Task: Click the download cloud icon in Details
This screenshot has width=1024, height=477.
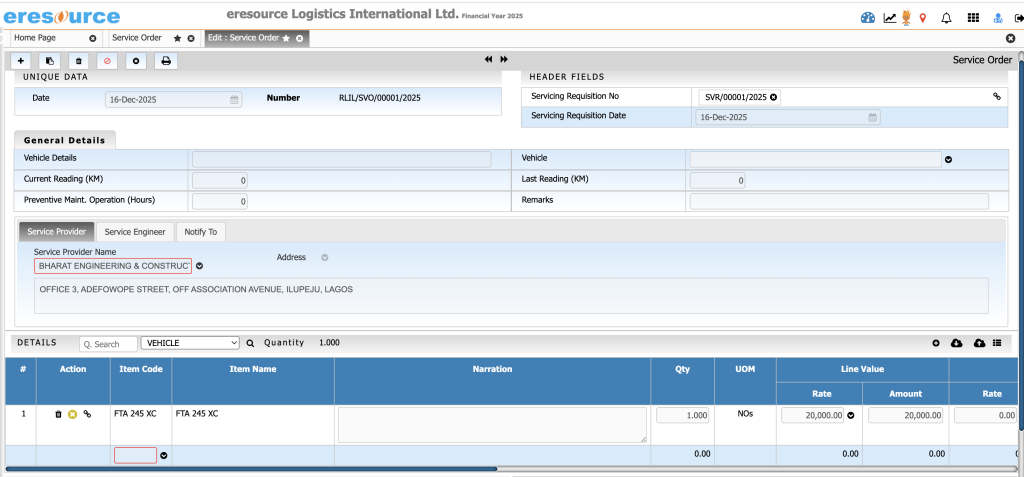Action: [x=957, y=343]
